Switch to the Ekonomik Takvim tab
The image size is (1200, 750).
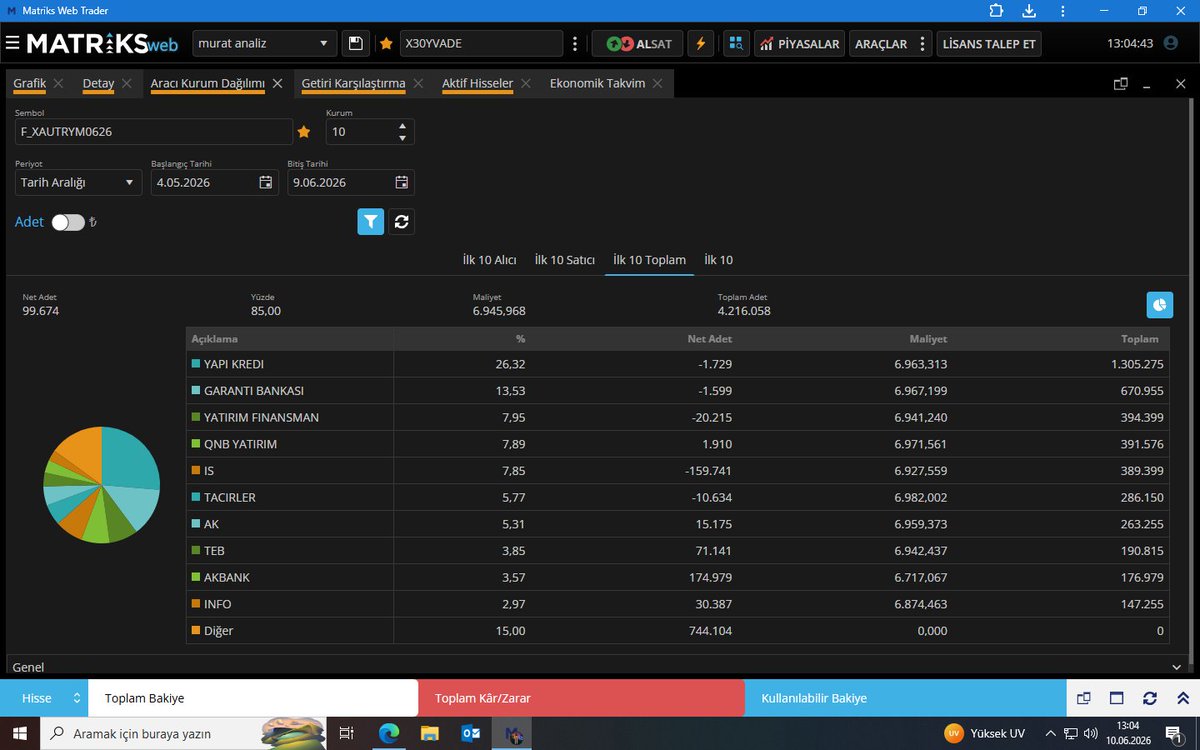point(597,83)
